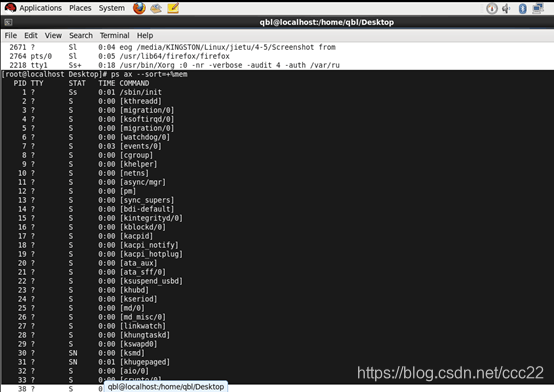The image size is (554, 392).
Task: Open the terminal Search menu
Action: pyautogui.click(x=81, y=35)
